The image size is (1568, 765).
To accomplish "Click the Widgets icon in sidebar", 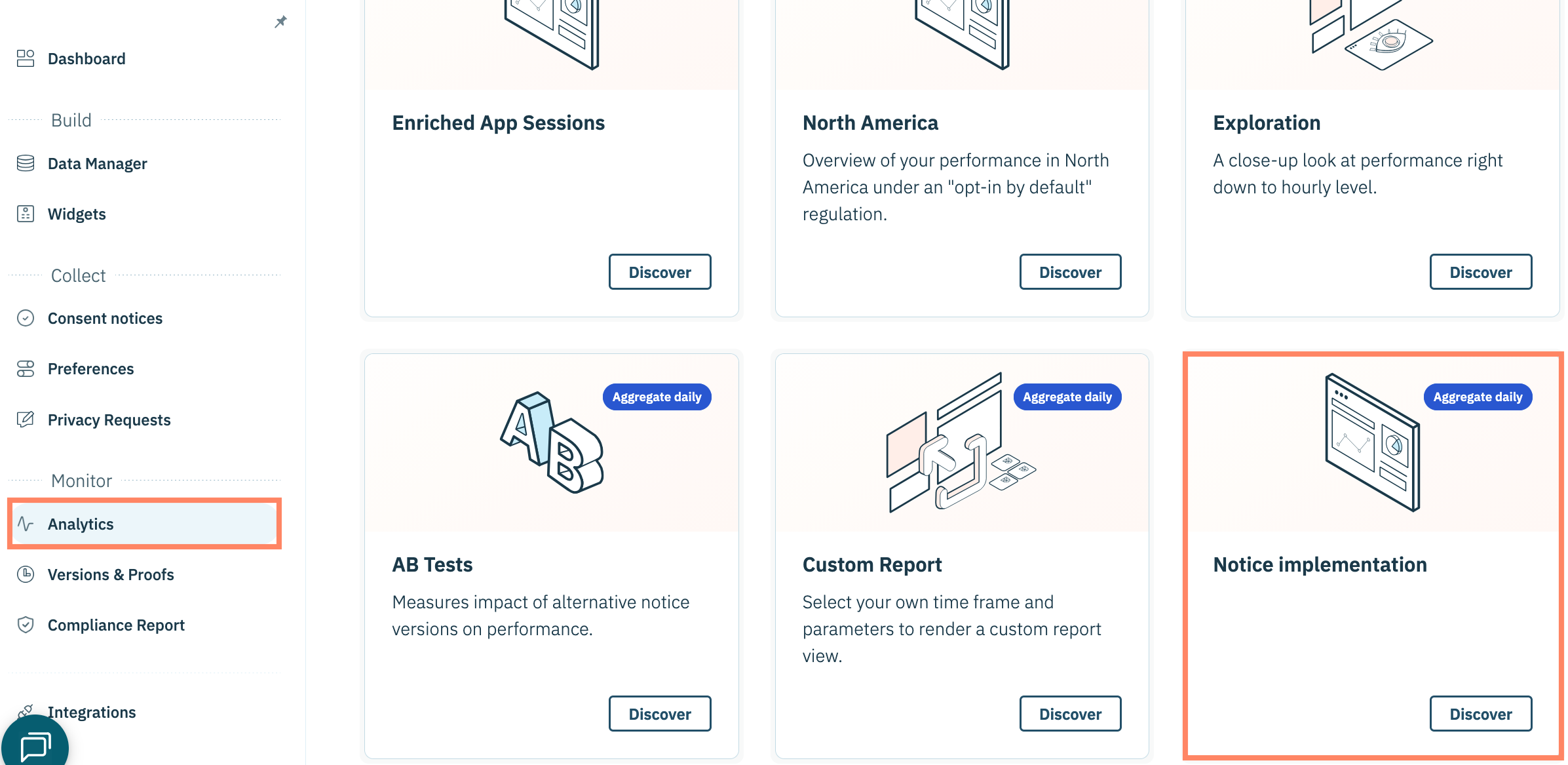I will coord(26,214).
